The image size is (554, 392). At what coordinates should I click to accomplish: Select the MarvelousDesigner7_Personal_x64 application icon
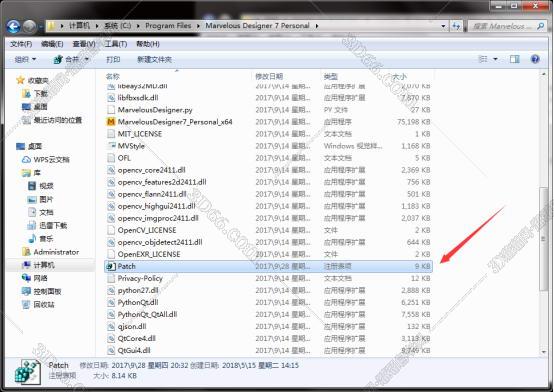point(111,122)
